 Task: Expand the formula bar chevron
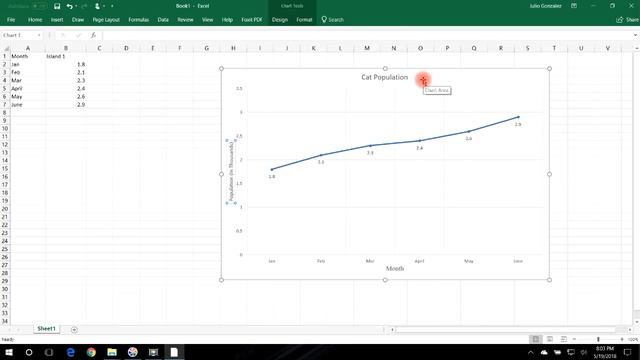click(636, 36)
